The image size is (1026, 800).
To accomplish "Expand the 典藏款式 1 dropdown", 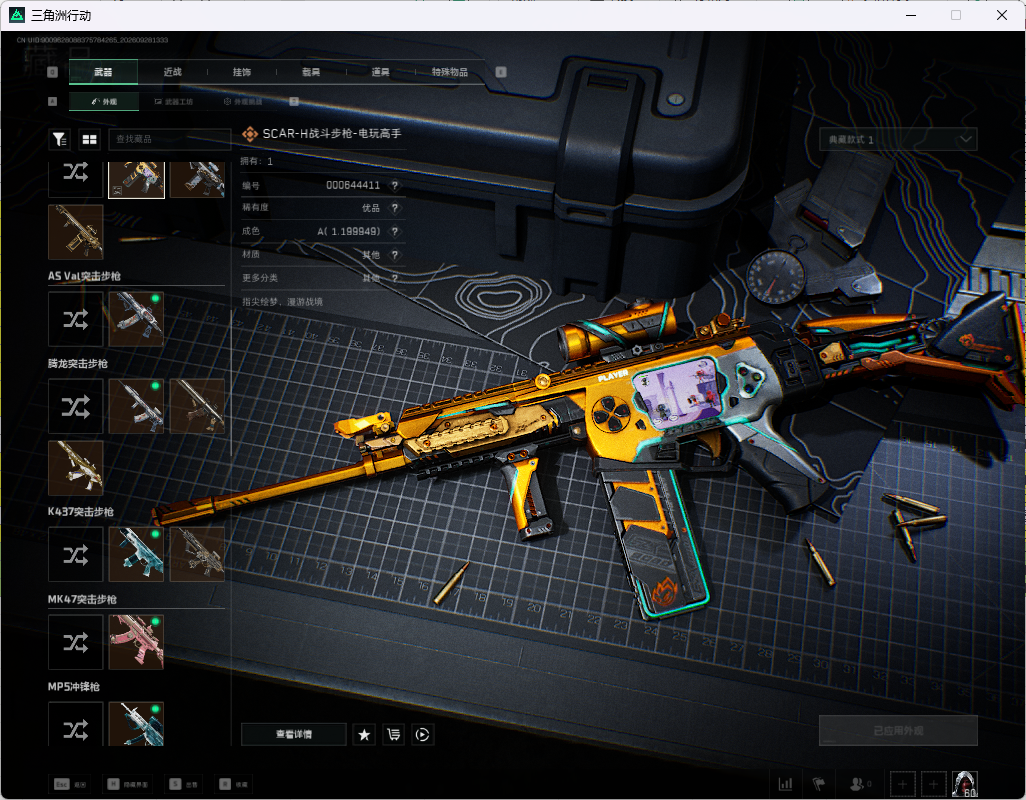I will coord(898,139).
